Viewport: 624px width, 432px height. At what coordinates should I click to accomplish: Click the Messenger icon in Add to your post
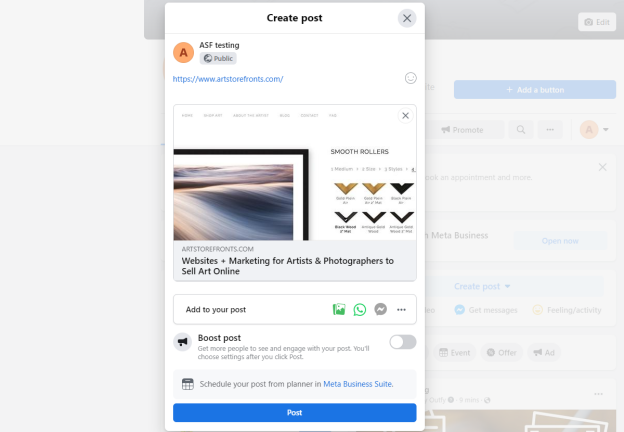tap(380, 309)
